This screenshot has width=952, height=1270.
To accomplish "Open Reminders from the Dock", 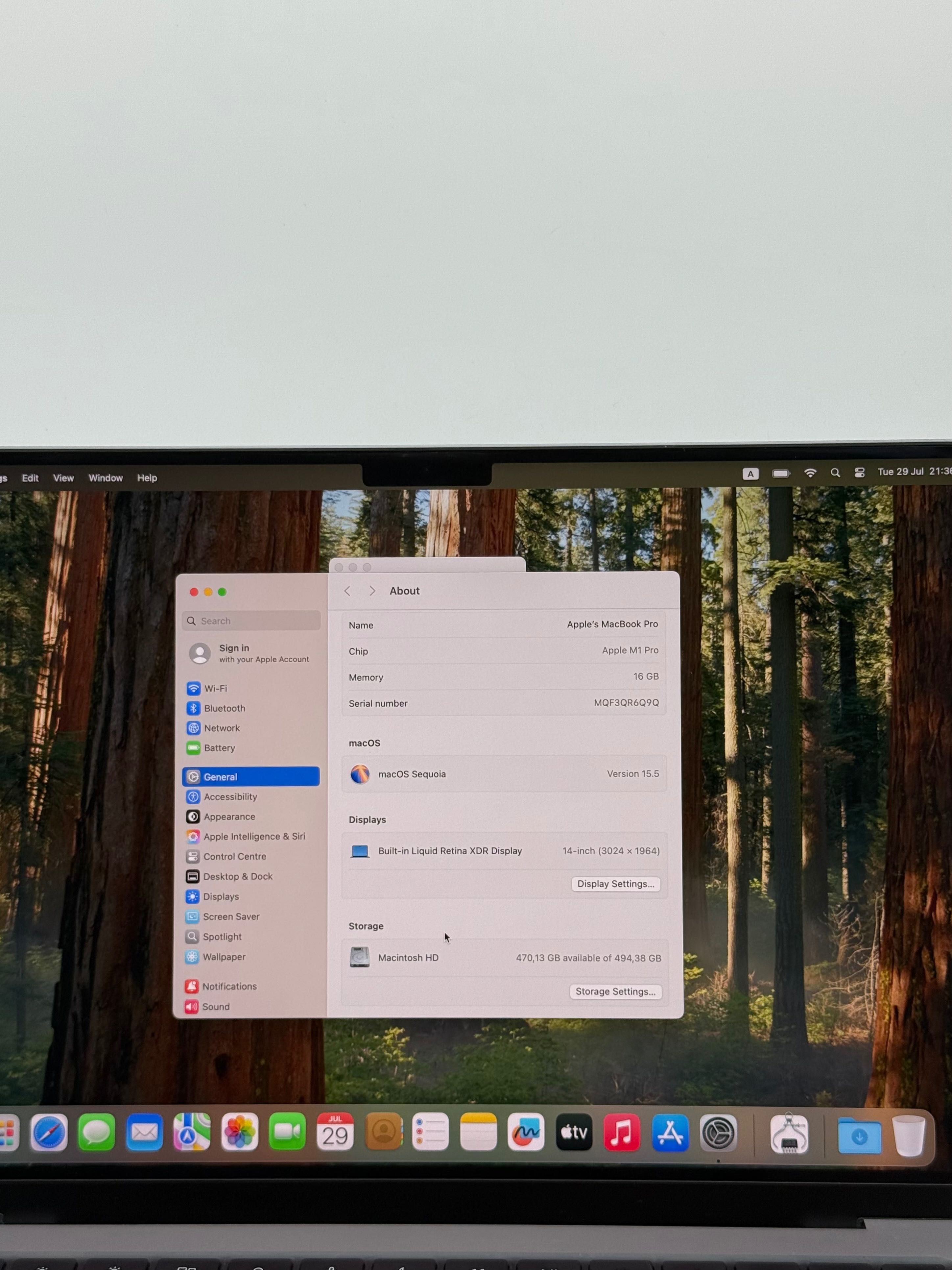I will click(x=430, y=1132).
